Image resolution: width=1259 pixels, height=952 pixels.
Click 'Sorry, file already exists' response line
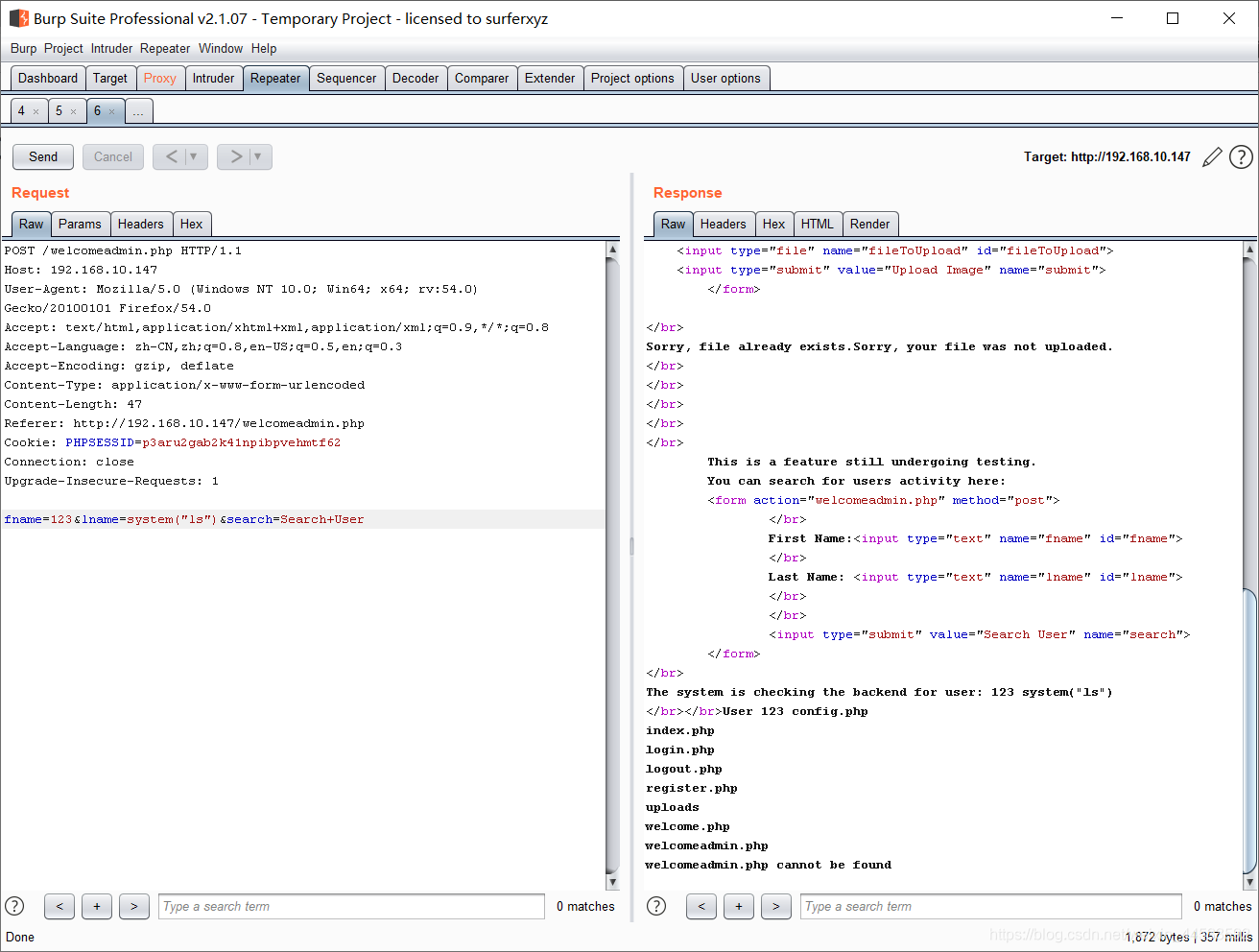click(x=880, y=346)
